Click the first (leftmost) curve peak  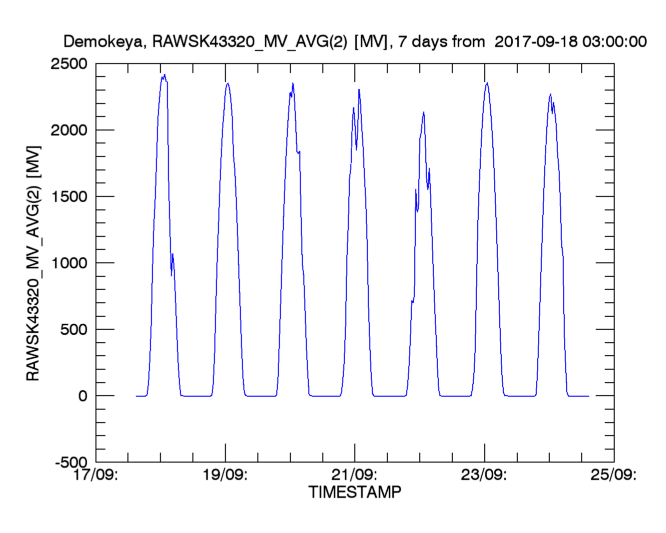click(164, 76)
